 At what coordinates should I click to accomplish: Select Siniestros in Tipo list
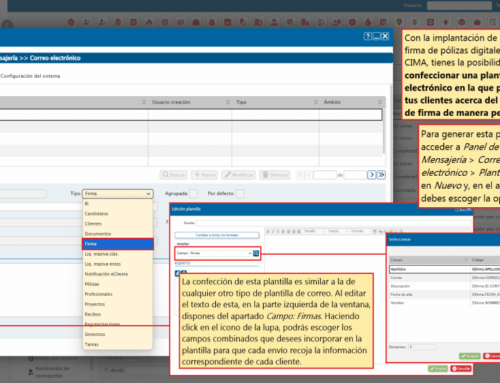118,334
